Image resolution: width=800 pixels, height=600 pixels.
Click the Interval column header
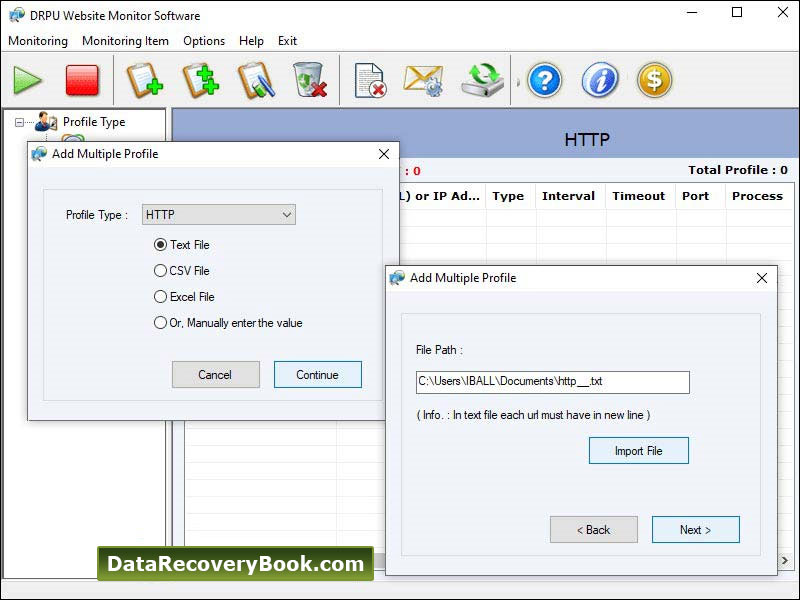pyautogui.click(x=568, y=196)
